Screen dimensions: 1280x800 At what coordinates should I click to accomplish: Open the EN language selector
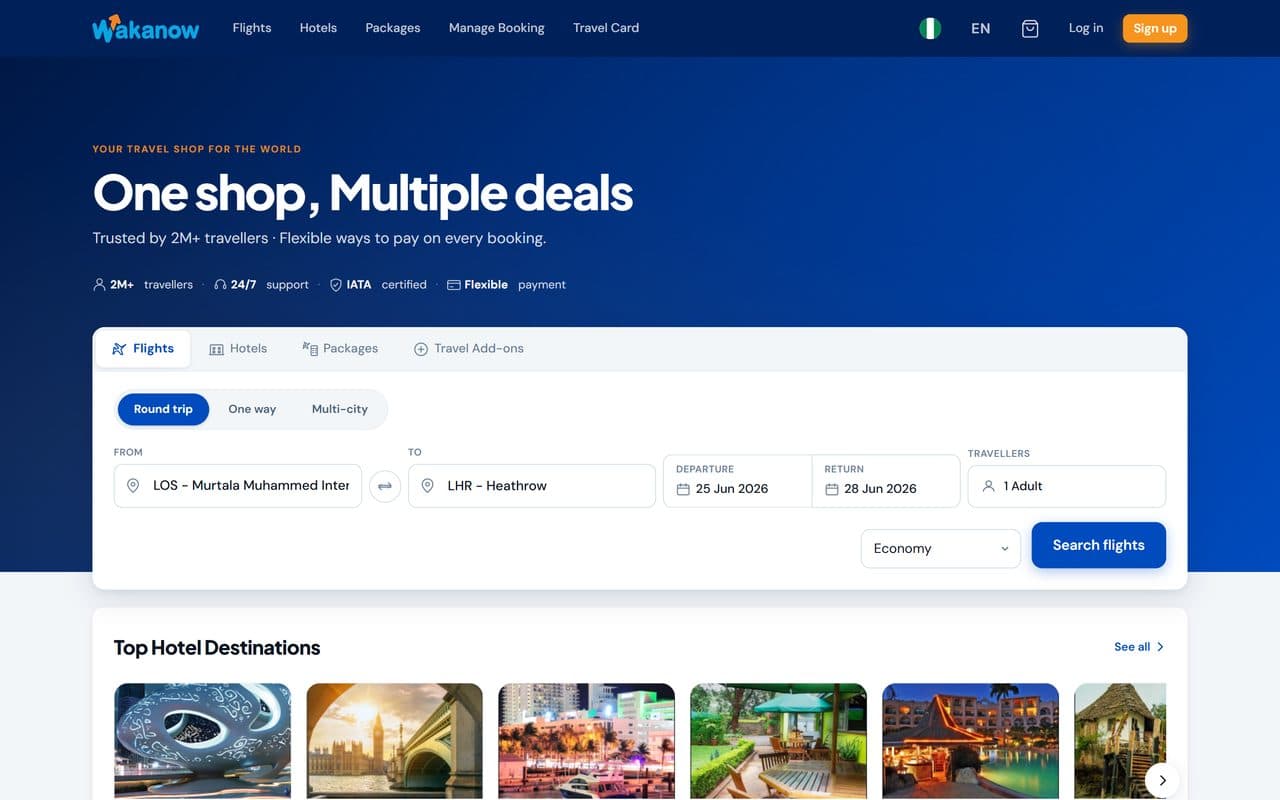981,28
